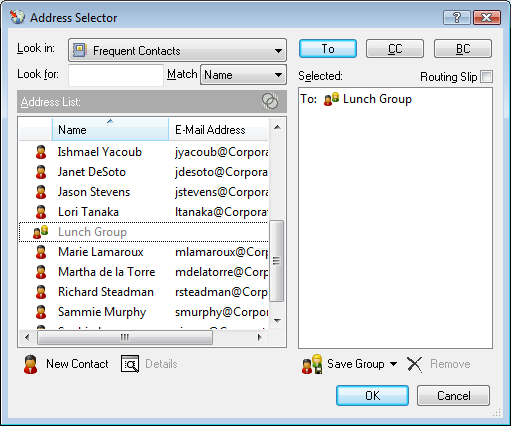Click the linked-rings icon in Address List bar
511x426 pixels.
point(270,101)
